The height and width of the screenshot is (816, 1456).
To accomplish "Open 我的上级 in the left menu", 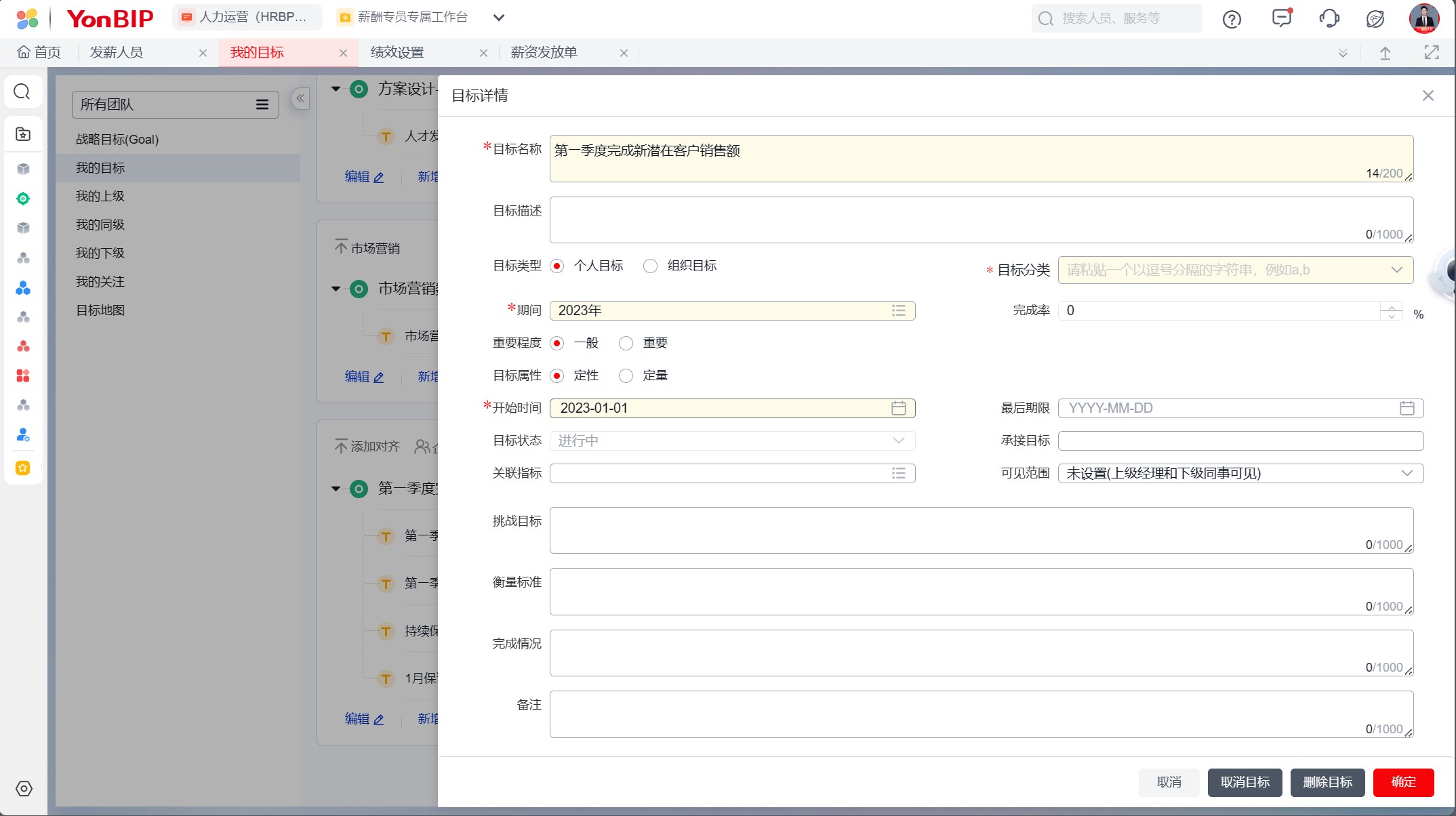I will click(x=100, y=197).
